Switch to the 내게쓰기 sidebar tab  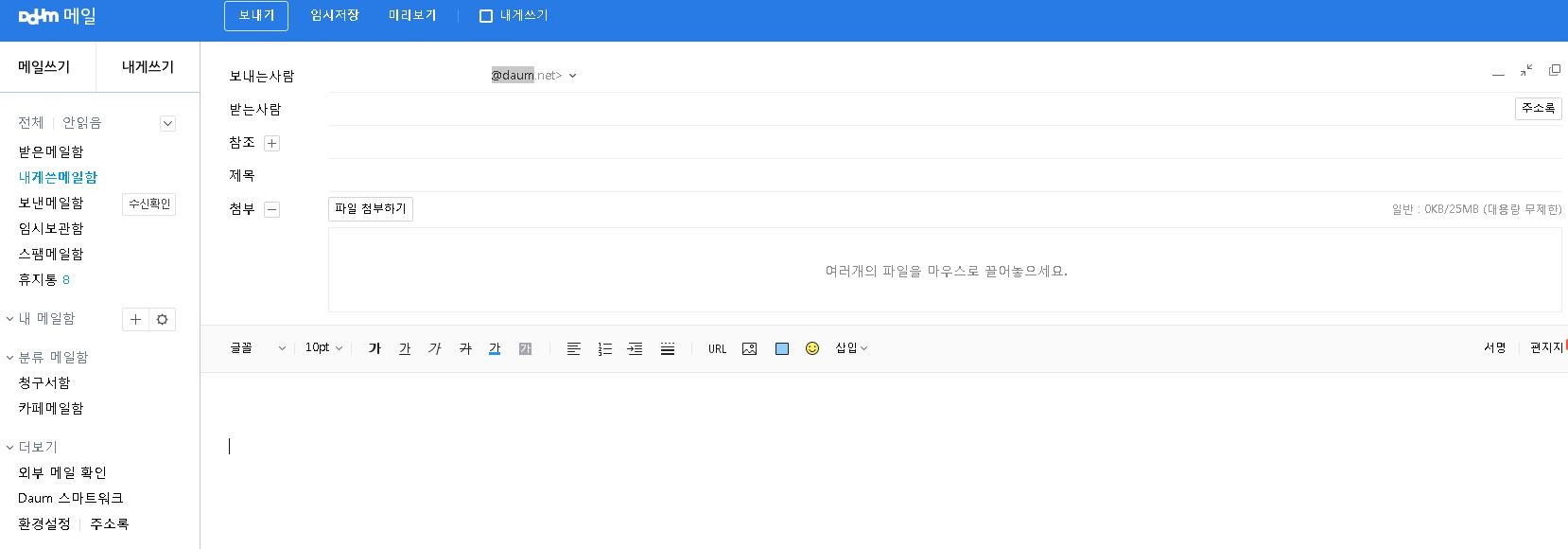coord(148,67)
